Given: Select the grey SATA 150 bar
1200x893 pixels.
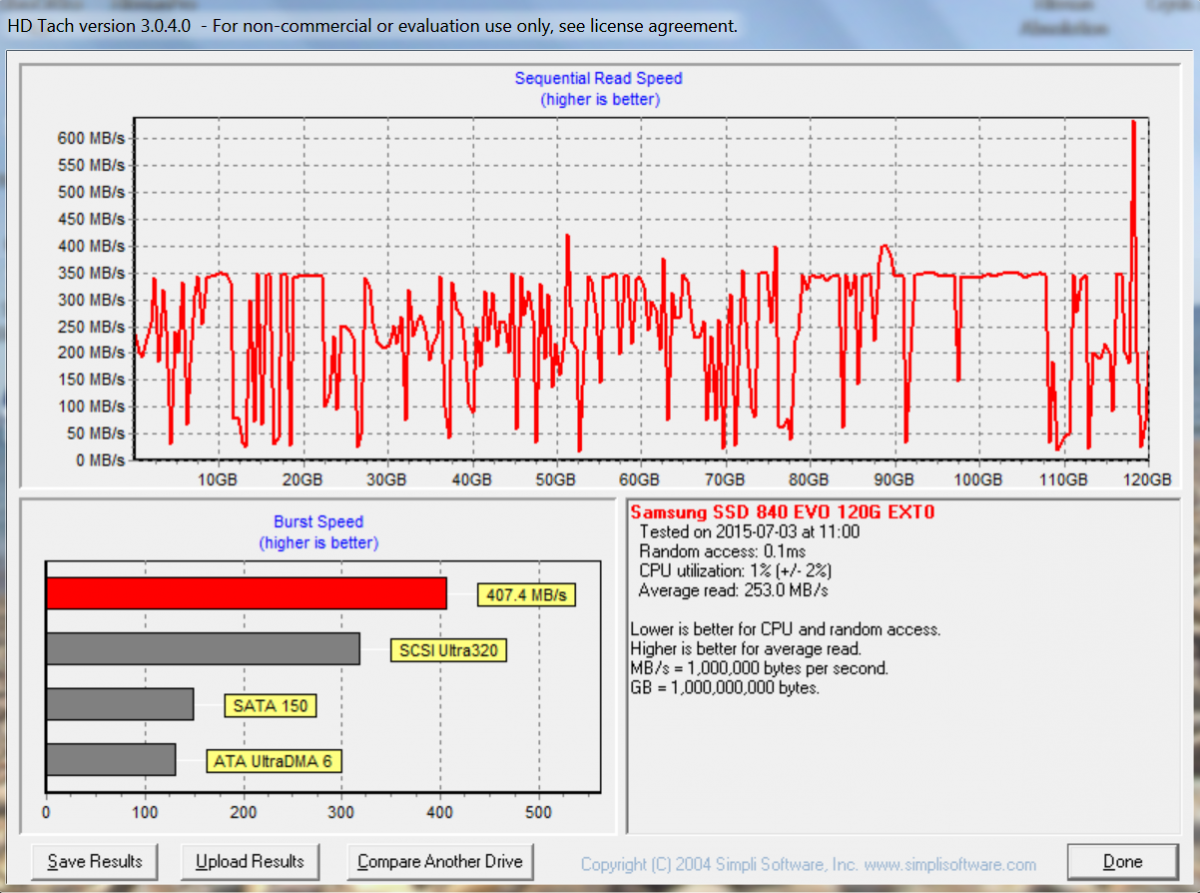Looking at the screenshot, I should coord(120,704).
